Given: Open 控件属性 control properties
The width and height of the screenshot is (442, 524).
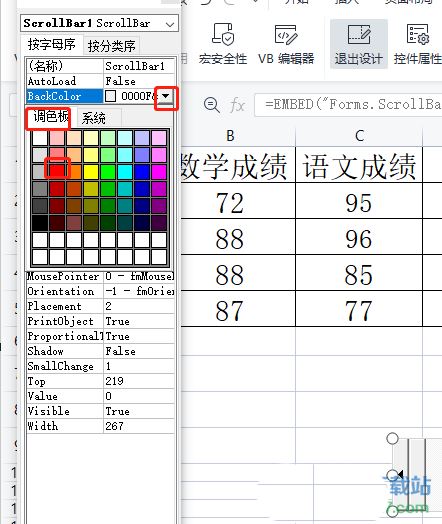Looking at the screenshot, I should pyautogui.click(x=418, y=44).
